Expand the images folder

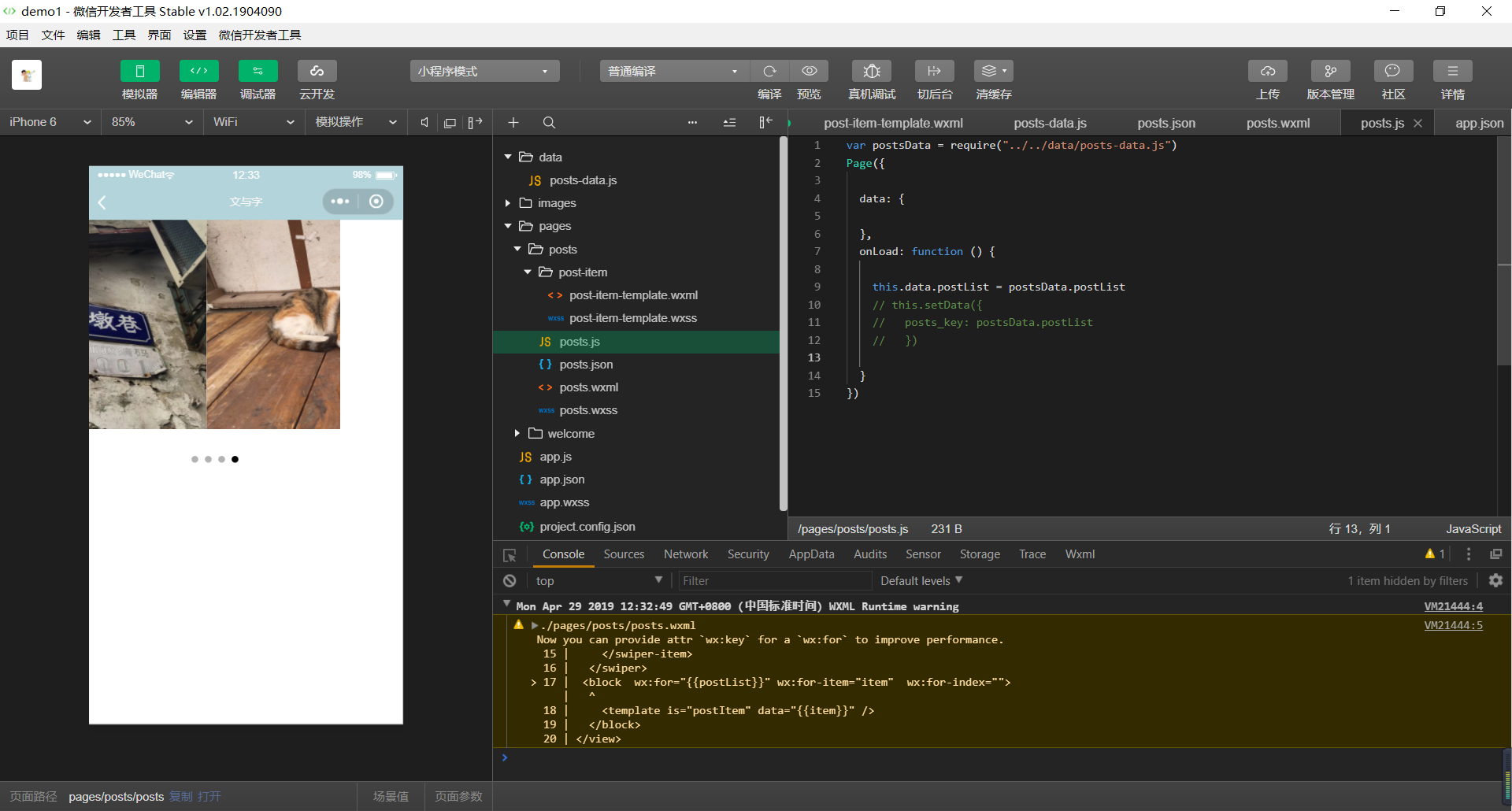pos(556,203)
